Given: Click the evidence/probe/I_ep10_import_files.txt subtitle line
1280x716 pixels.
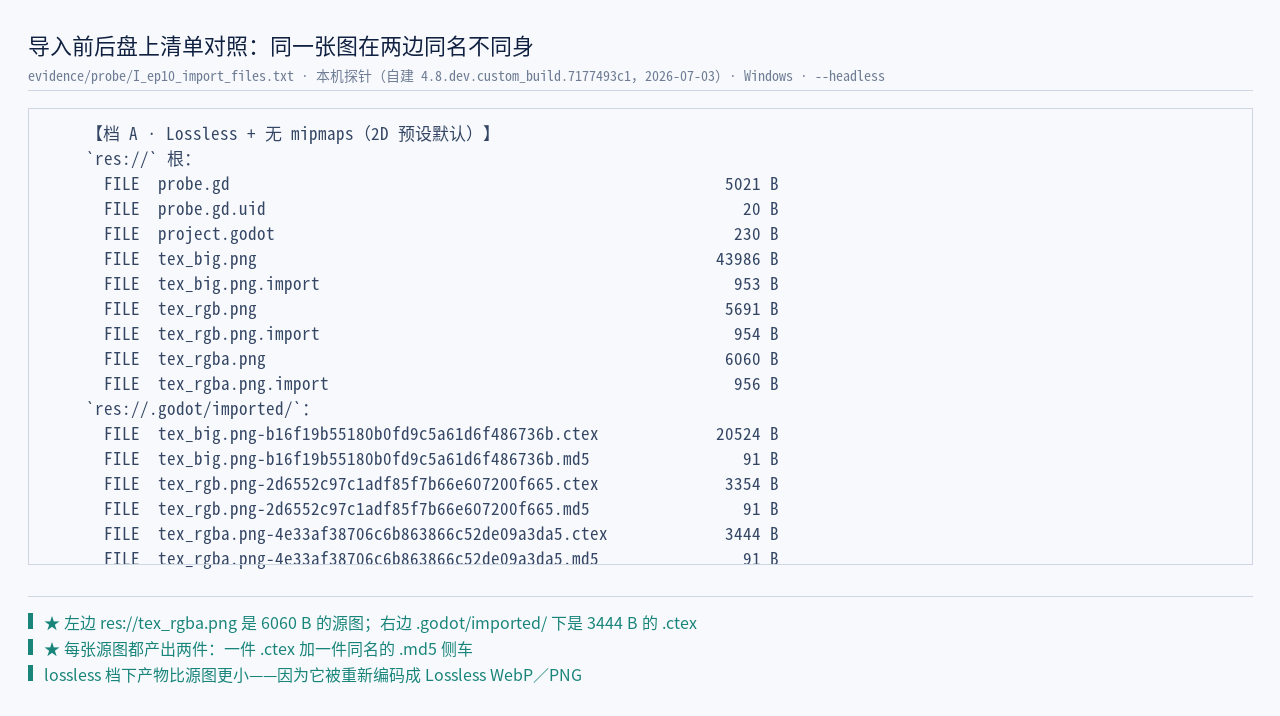Looking at the screenshot, I should coord(456,76).
